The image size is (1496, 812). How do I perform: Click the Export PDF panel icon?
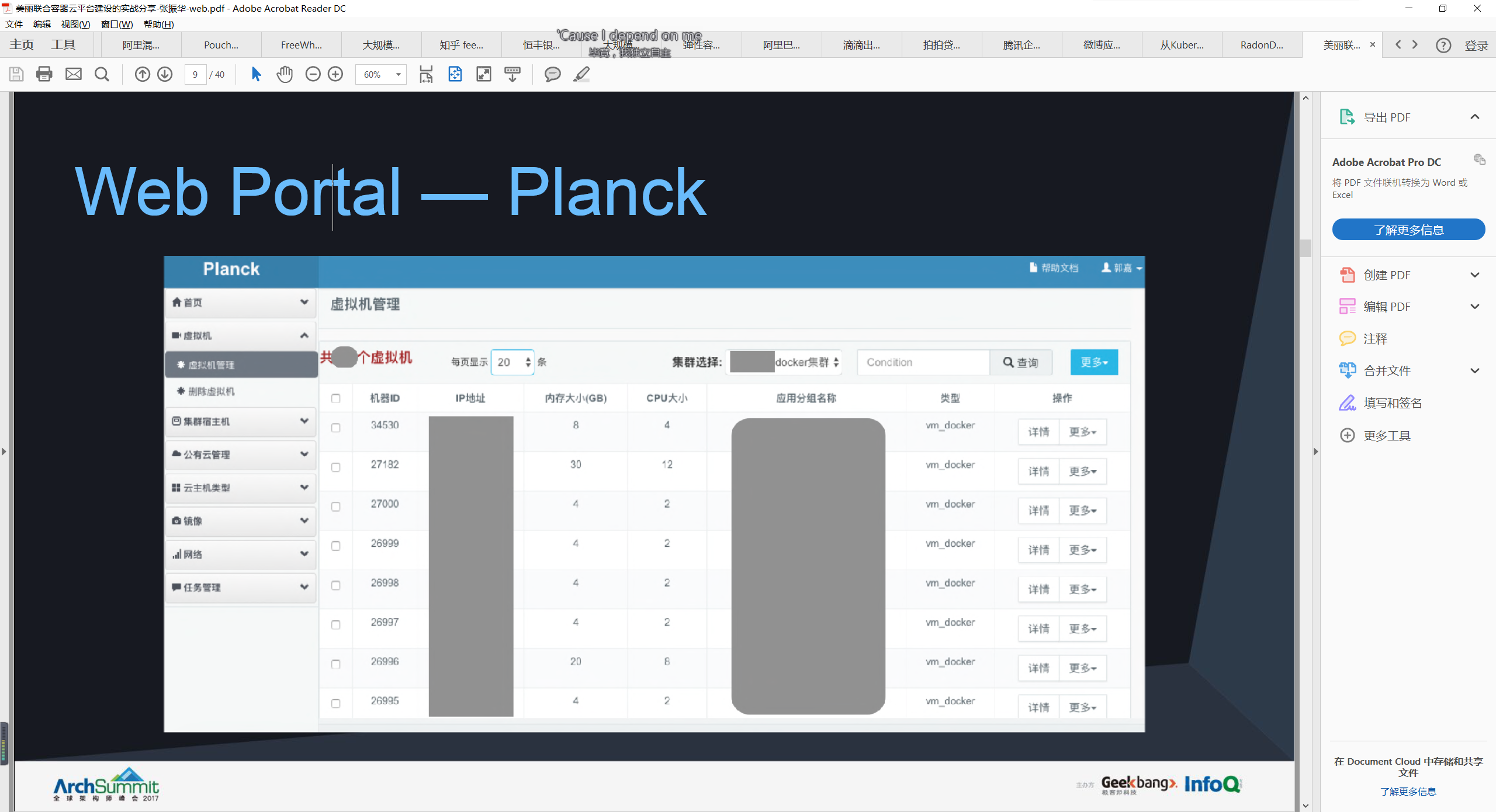1346,117
